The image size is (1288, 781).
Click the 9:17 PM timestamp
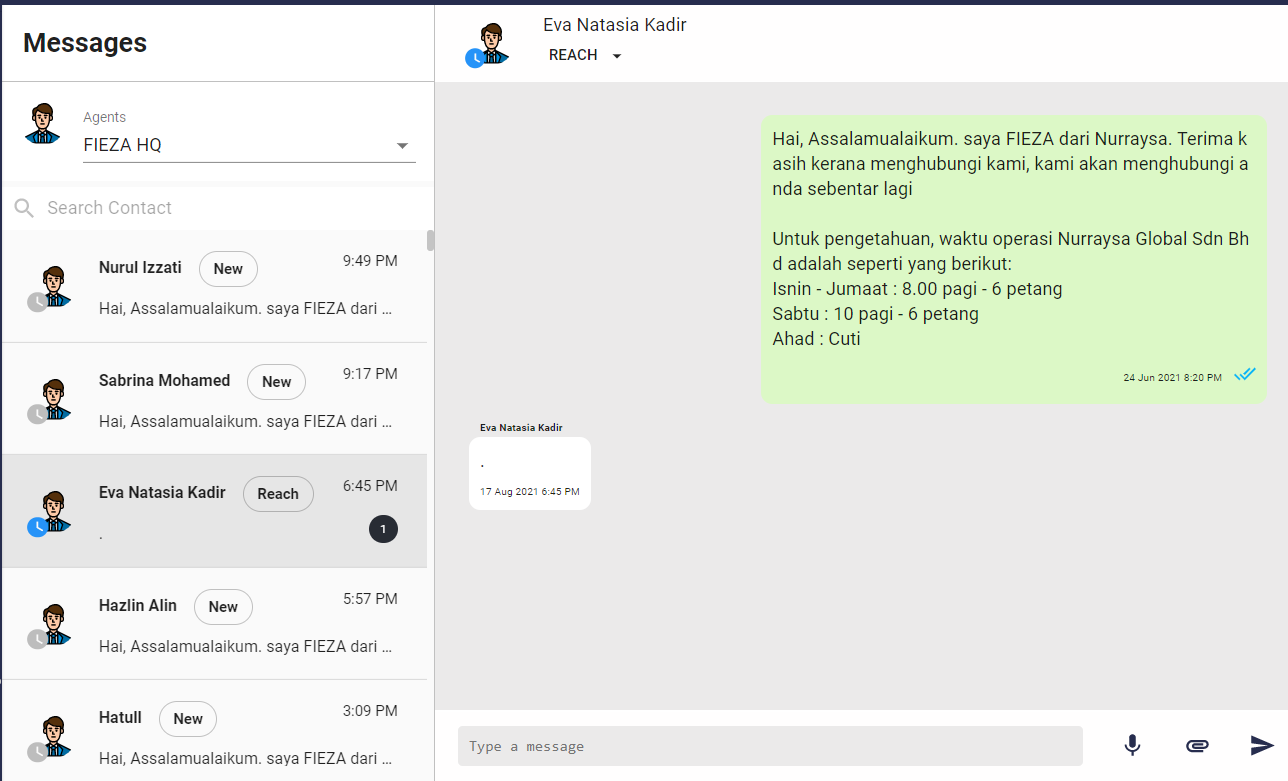(x=370, y=374)
